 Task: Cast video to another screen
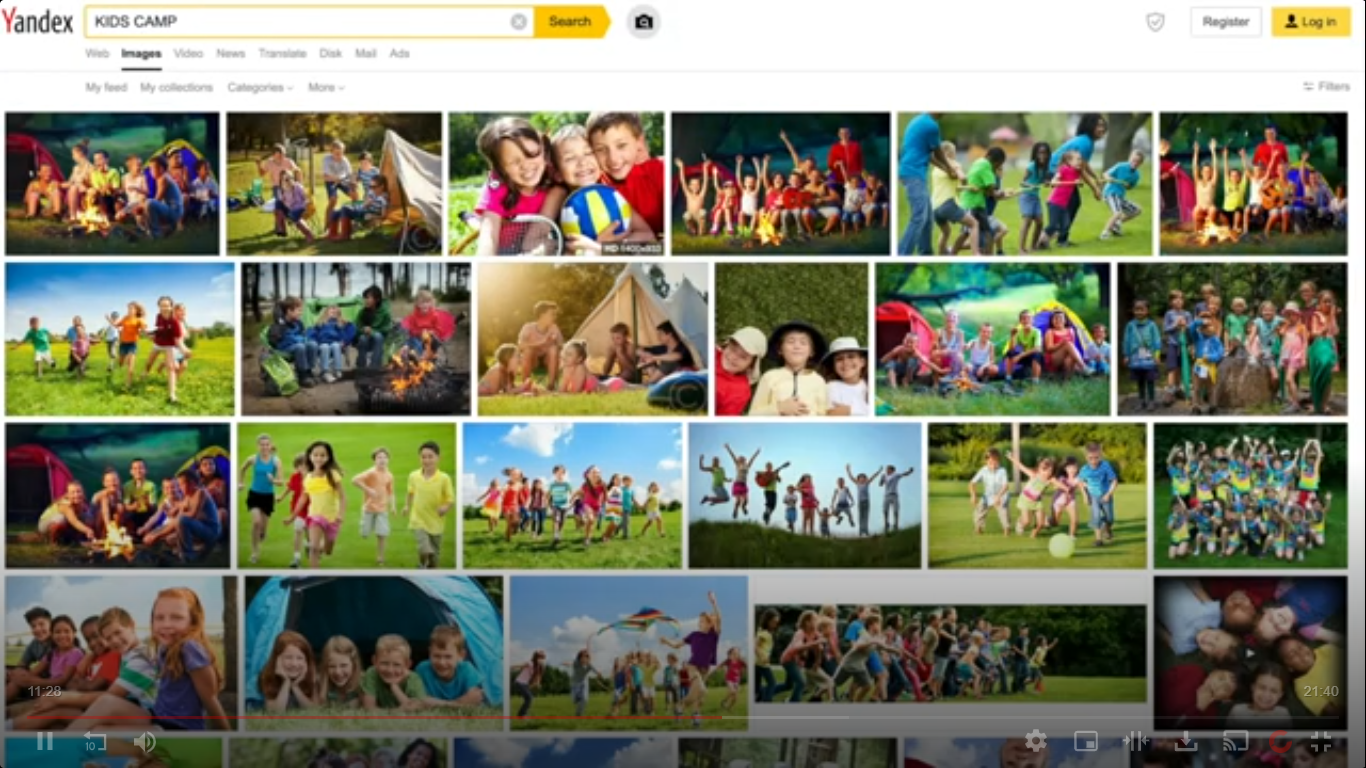[x=1235, y=741]
